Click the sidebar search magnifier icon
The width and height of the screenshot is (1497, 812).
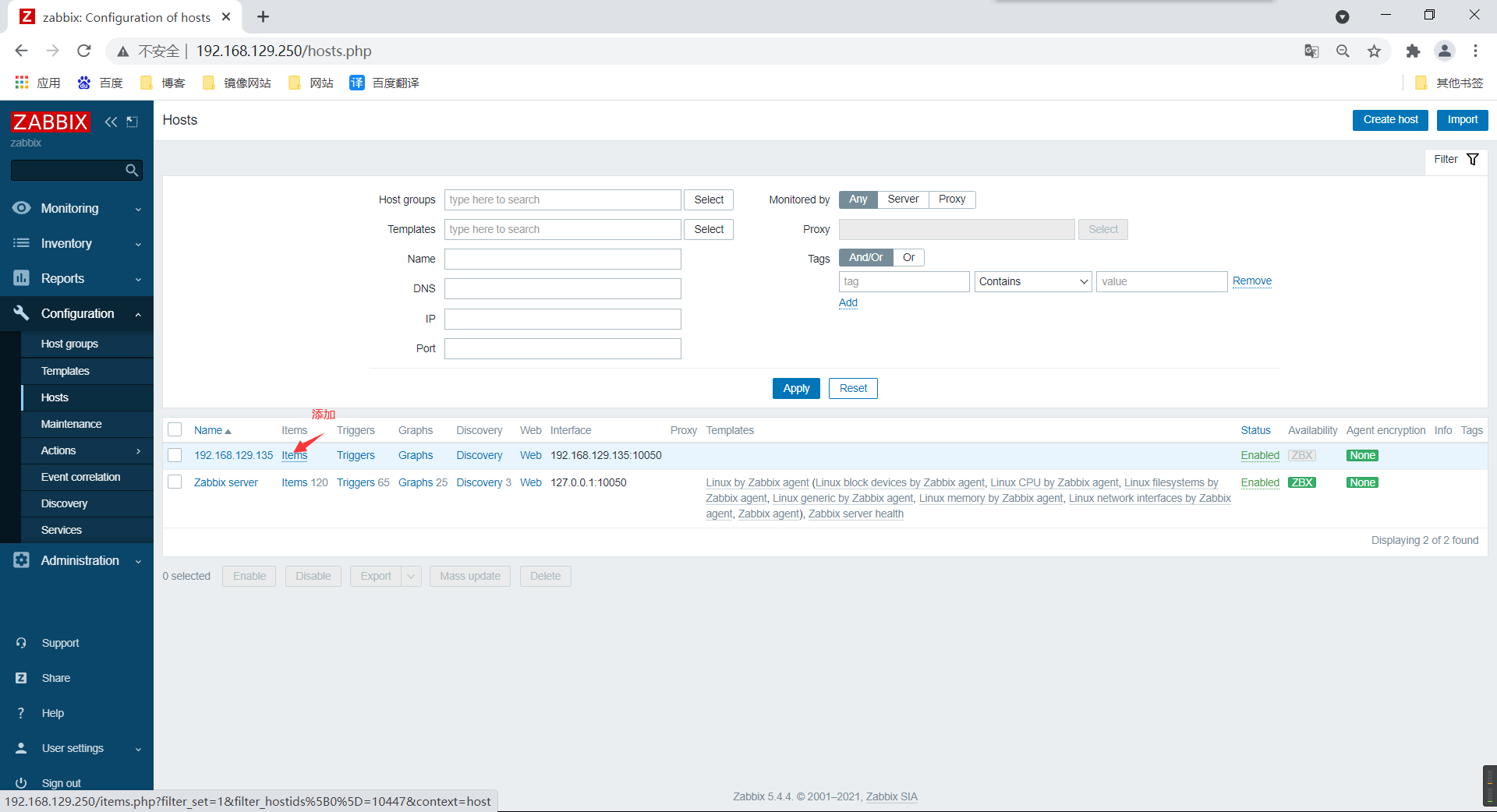(132, 170)
